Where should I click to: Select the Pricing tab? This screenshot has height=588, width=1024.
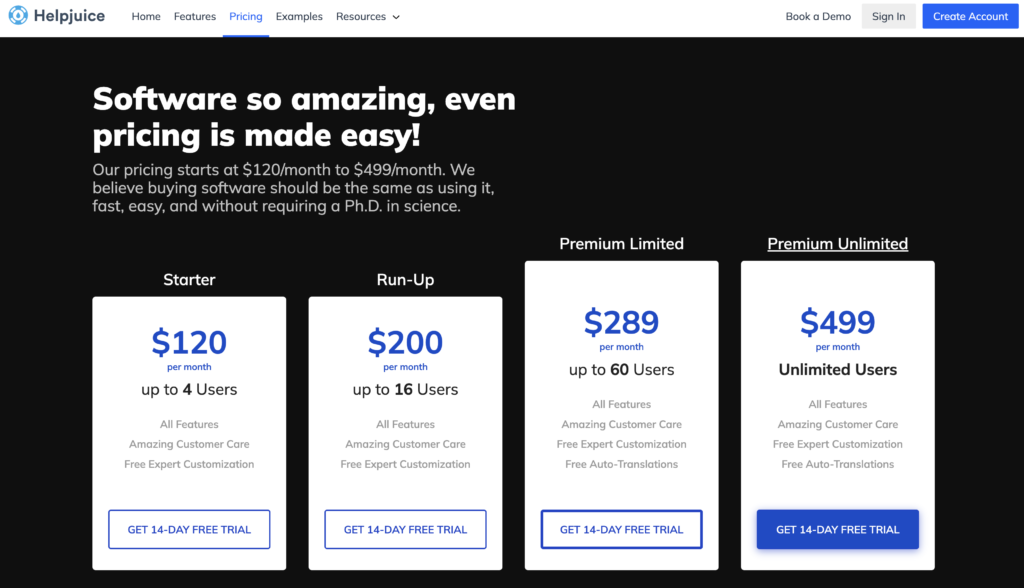click(246, 17)
